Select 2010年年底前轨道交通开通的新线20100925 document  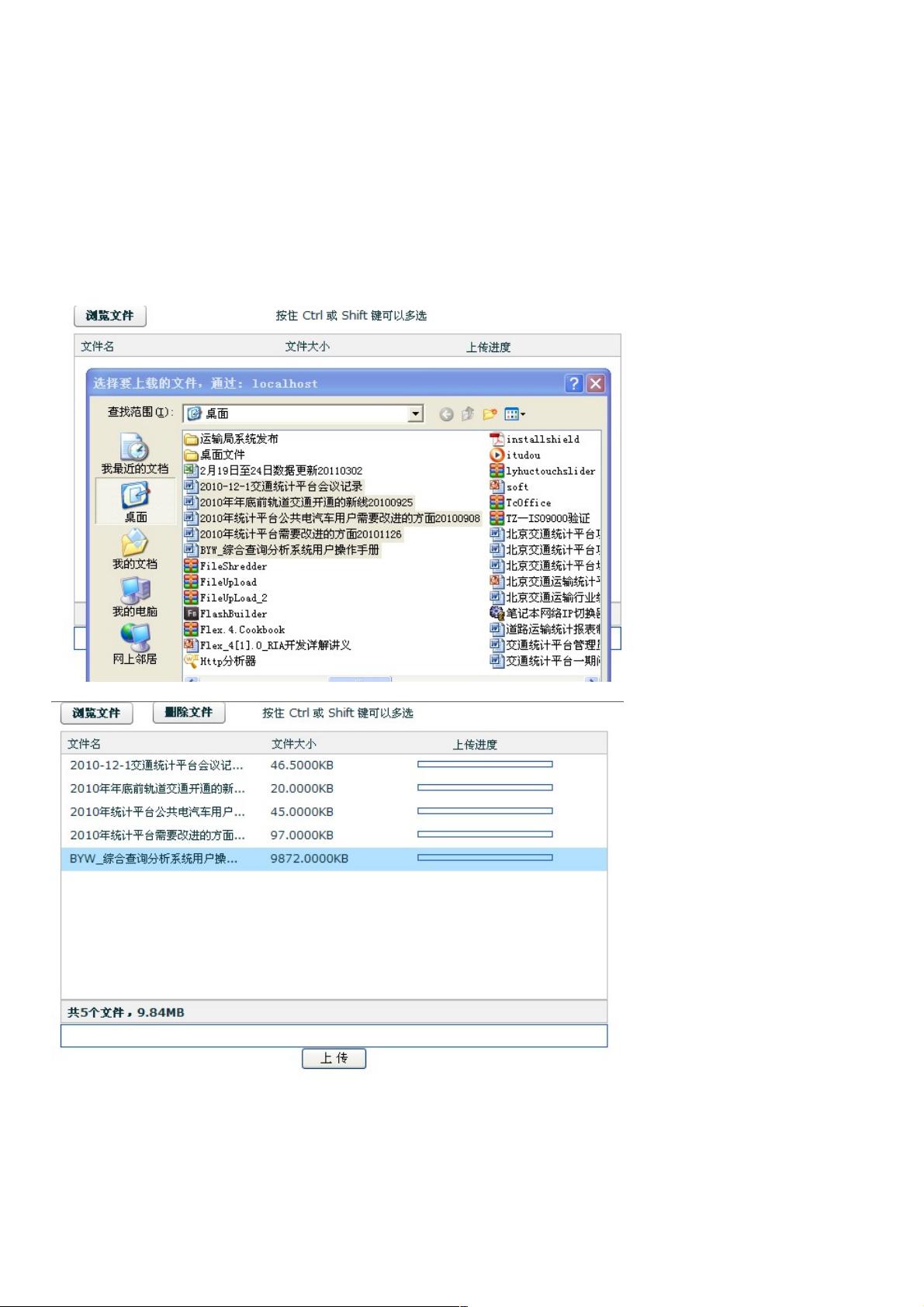299,503
